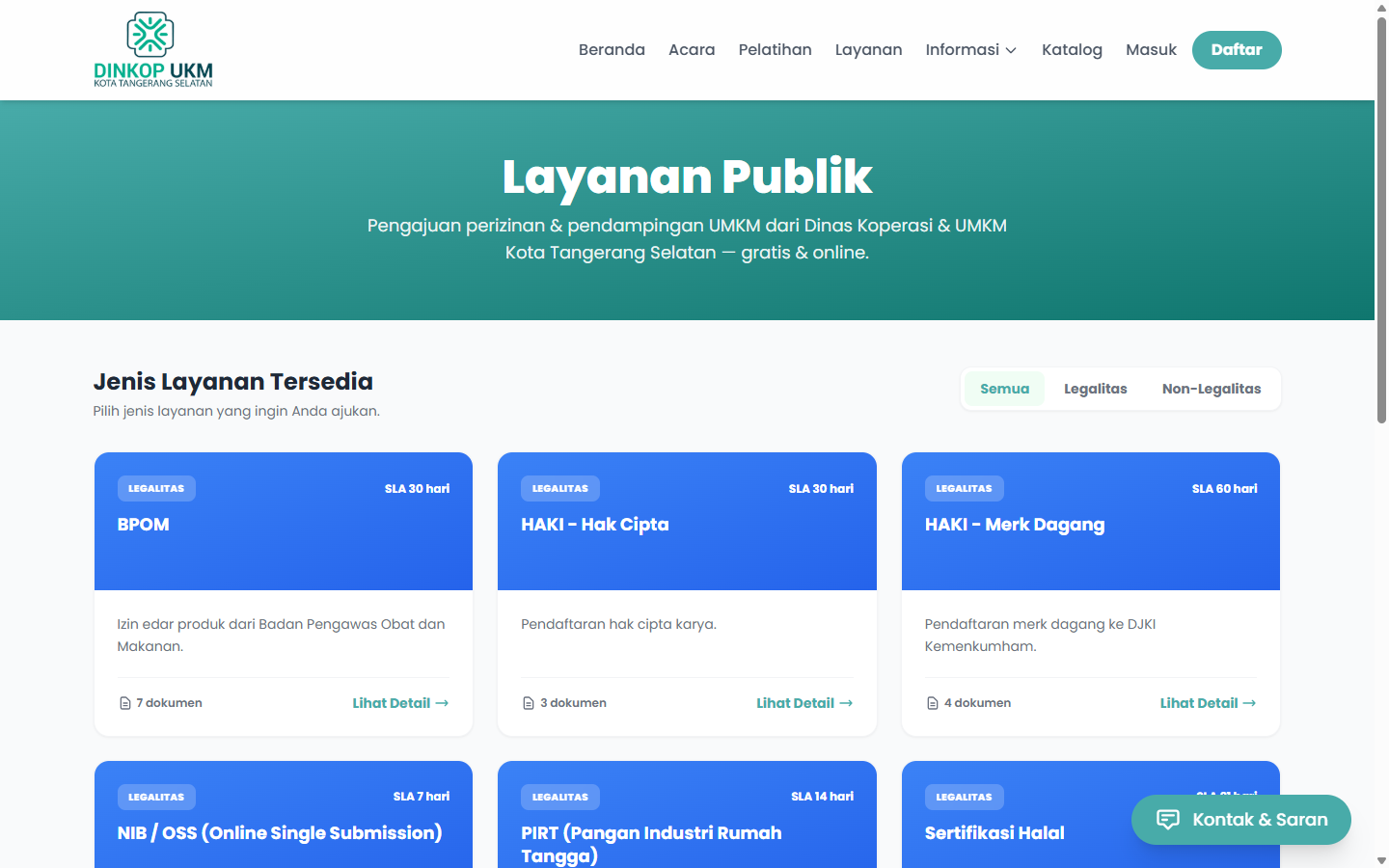Select the Non-Legalitas filter tab
Screen dimensions: 1389x868
1212,389
